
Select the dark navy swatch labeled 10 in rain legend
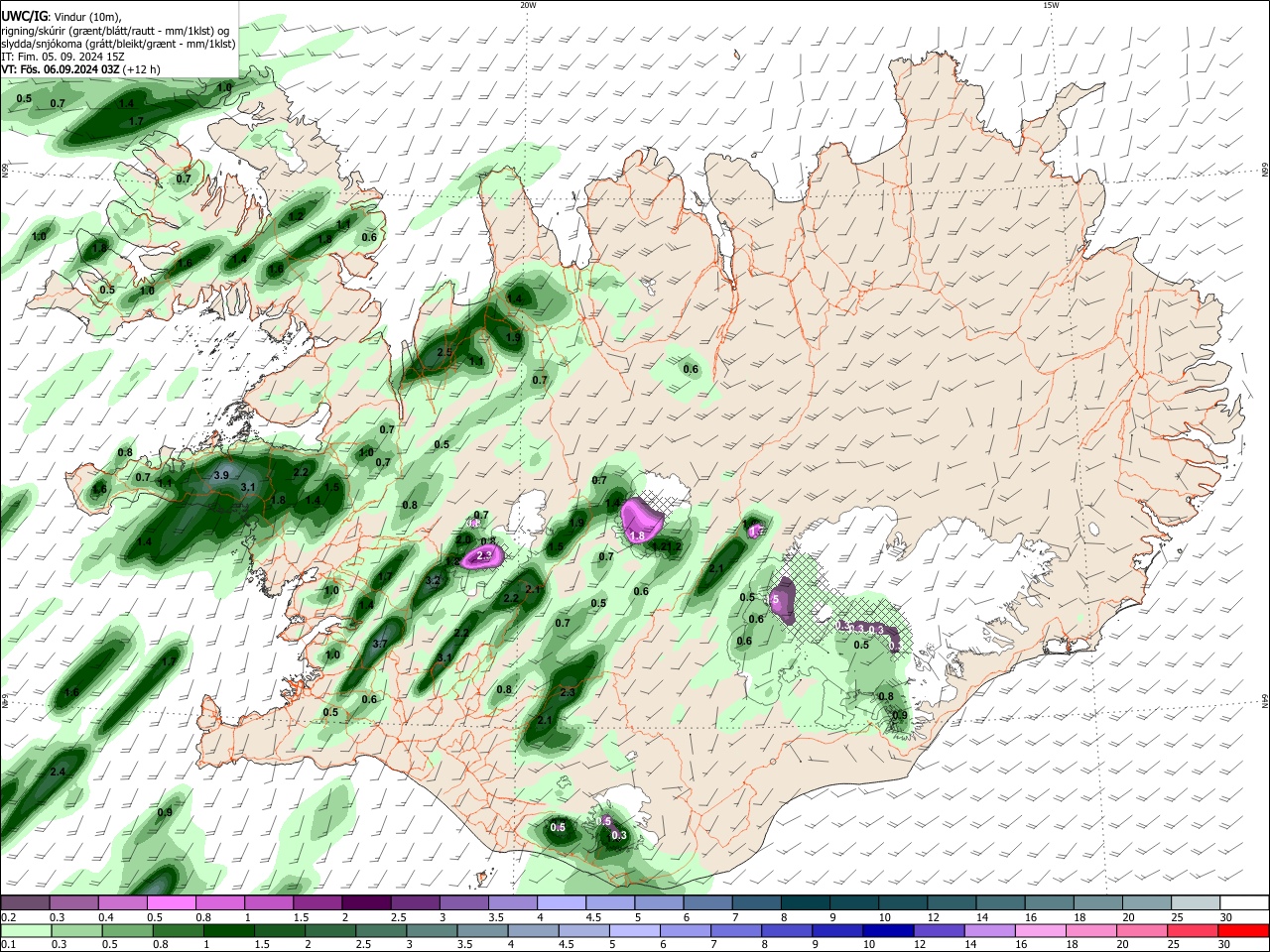(887, 930)
